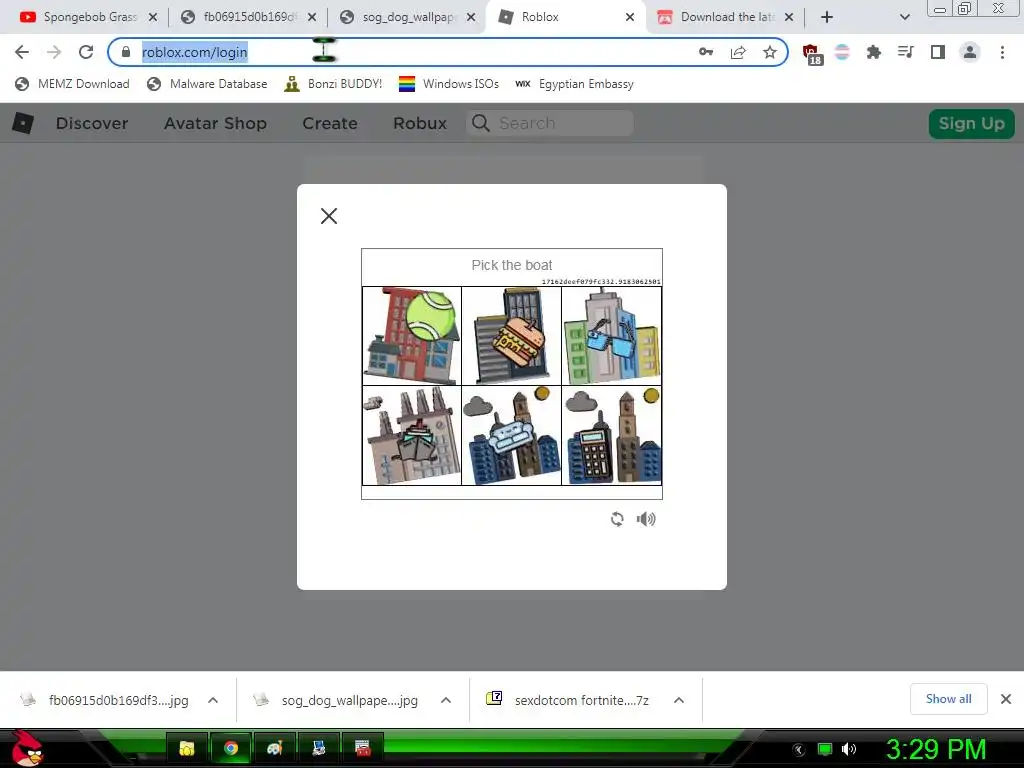Expand options for sog_dog_wallpape jpg download

(446, 700)
